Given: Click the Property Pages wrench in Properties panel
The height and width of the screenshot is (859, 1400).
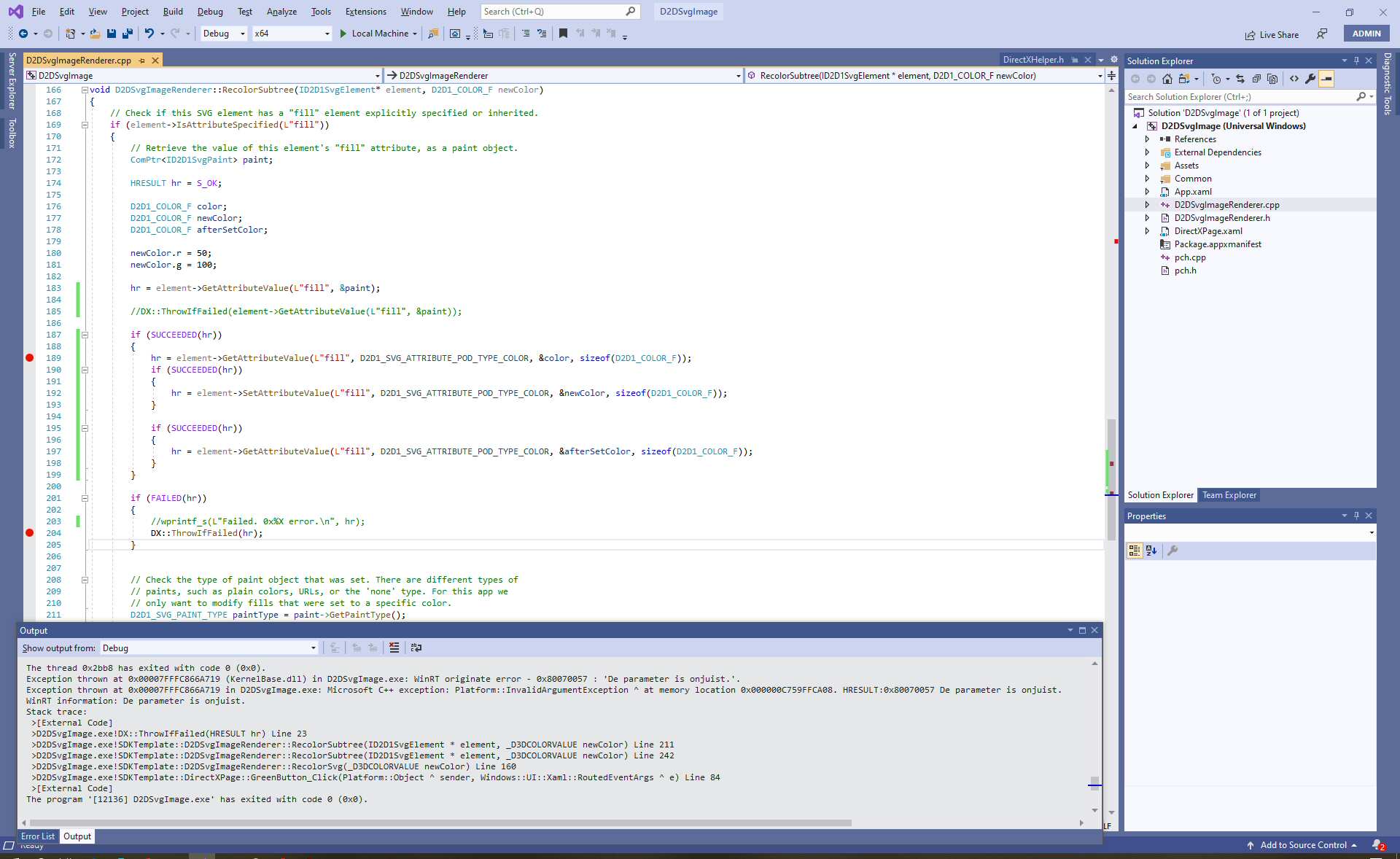Looking at the screenshot, I should [1172, 551].
